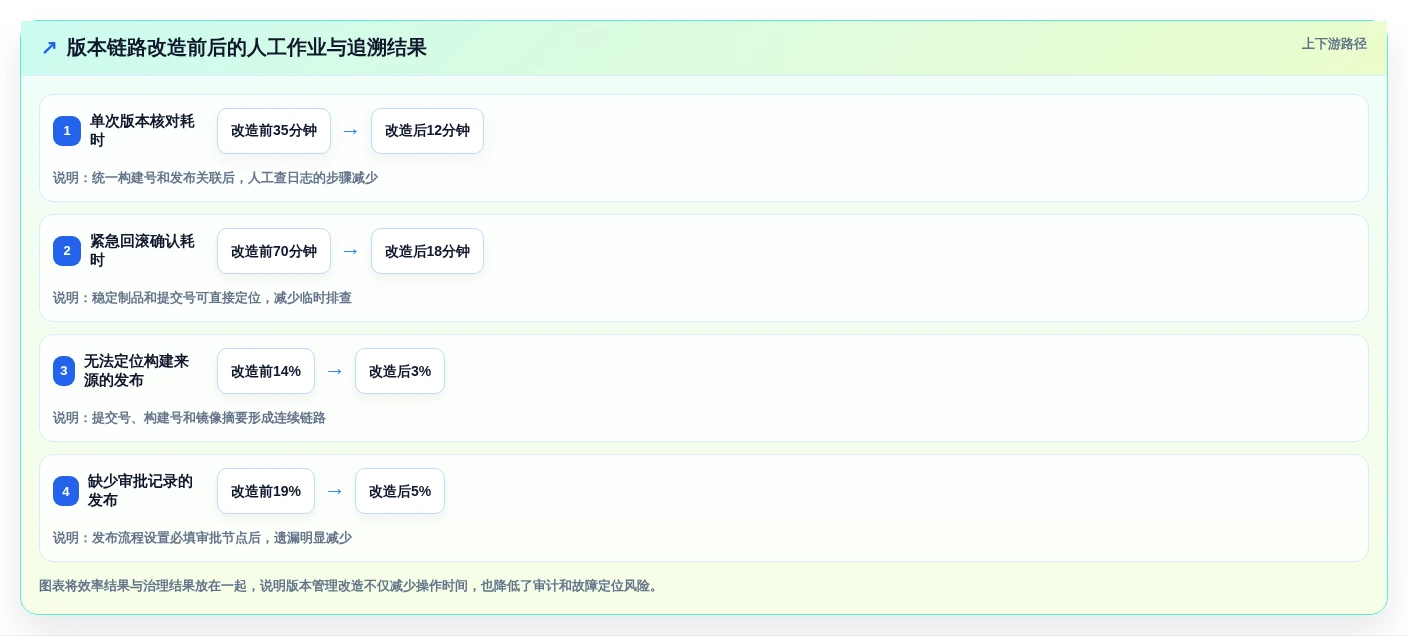Select the 改造后18分钟 chip

427,251
